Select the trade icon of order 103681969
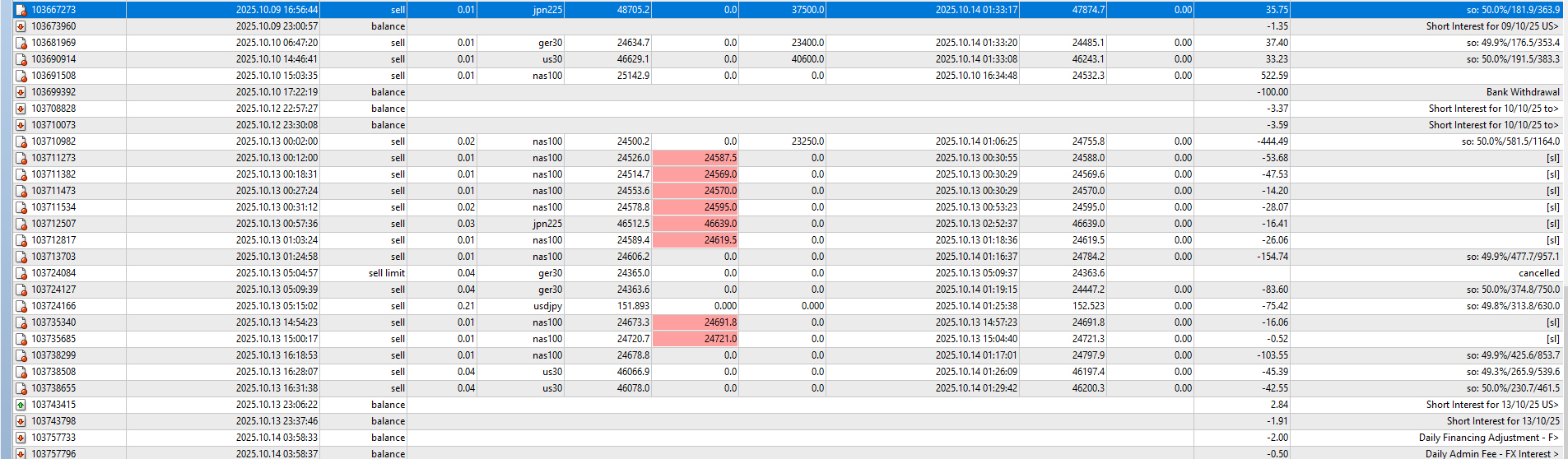 click(x=21, y=43)
